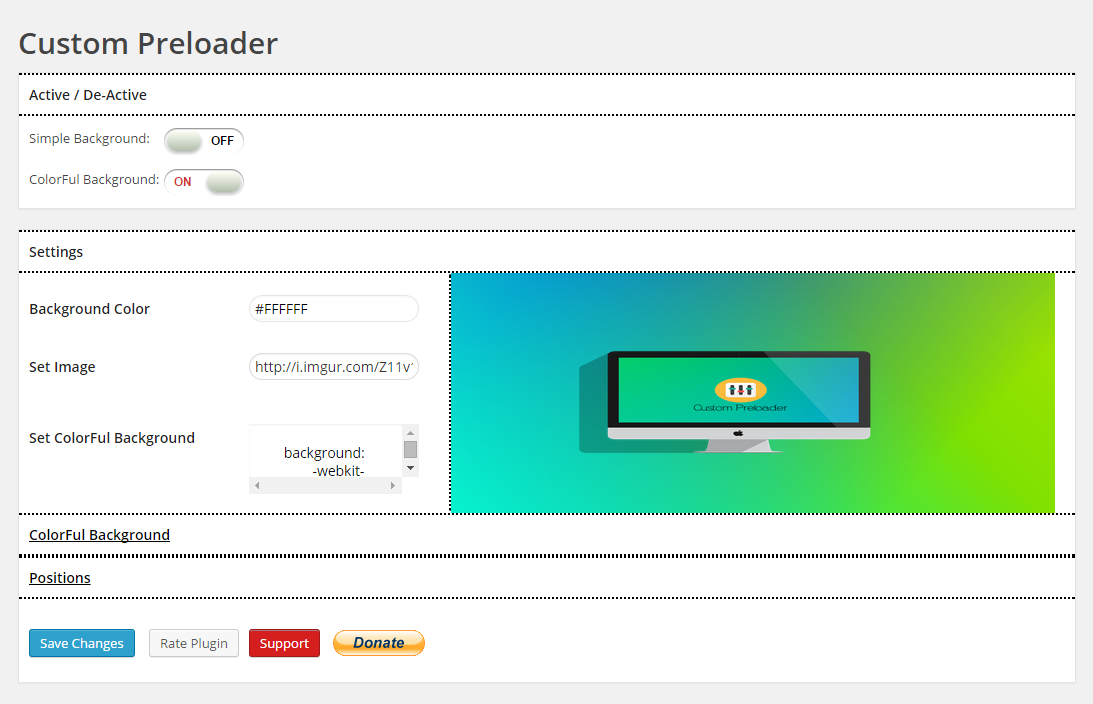Click the PayPal Donate button
This screenshot has width=1093, height=704.
click(x=379, y=643)
